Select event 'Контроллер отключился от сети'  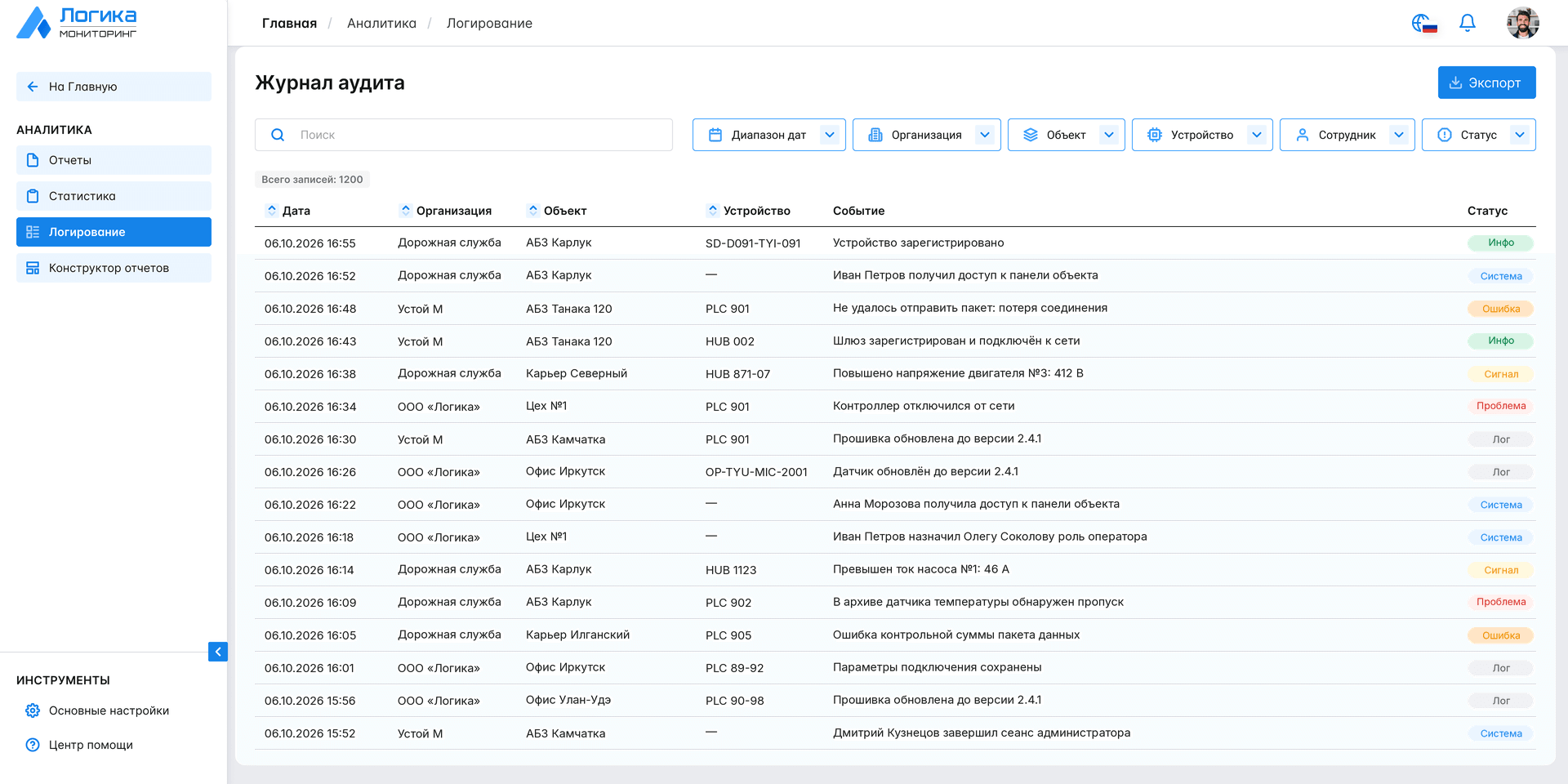(924, 406)
